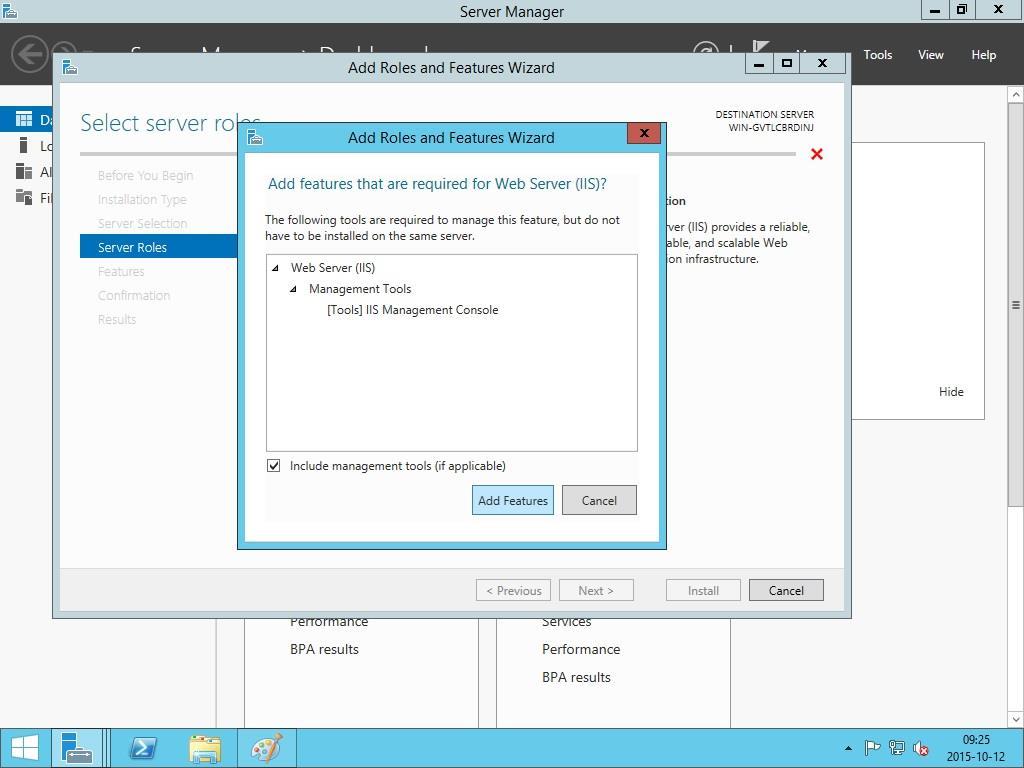Screen dimensions: 1024x768
Task: Click BPA results under the left tile
Action: (x=324, y=649)
